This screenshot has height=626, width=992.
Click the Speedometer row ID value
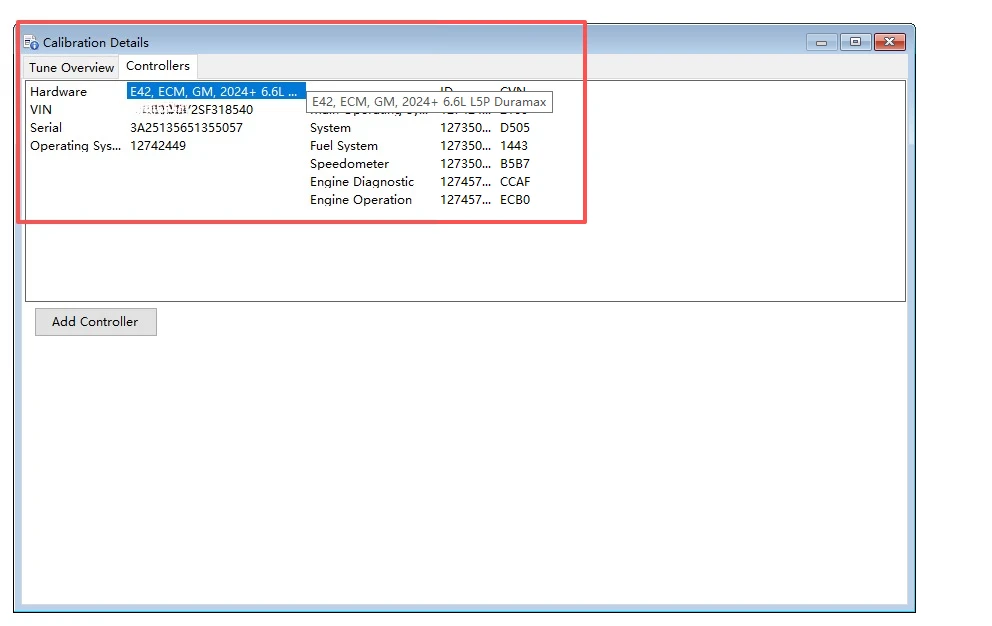click(466, 164)
